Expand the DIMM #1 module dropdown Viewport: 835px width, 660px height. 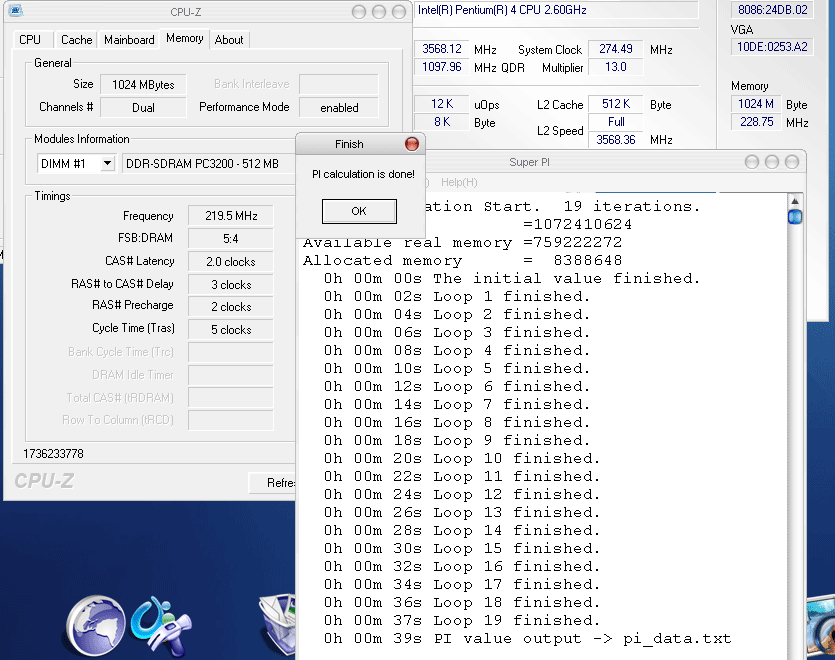(x=108, y=163)
